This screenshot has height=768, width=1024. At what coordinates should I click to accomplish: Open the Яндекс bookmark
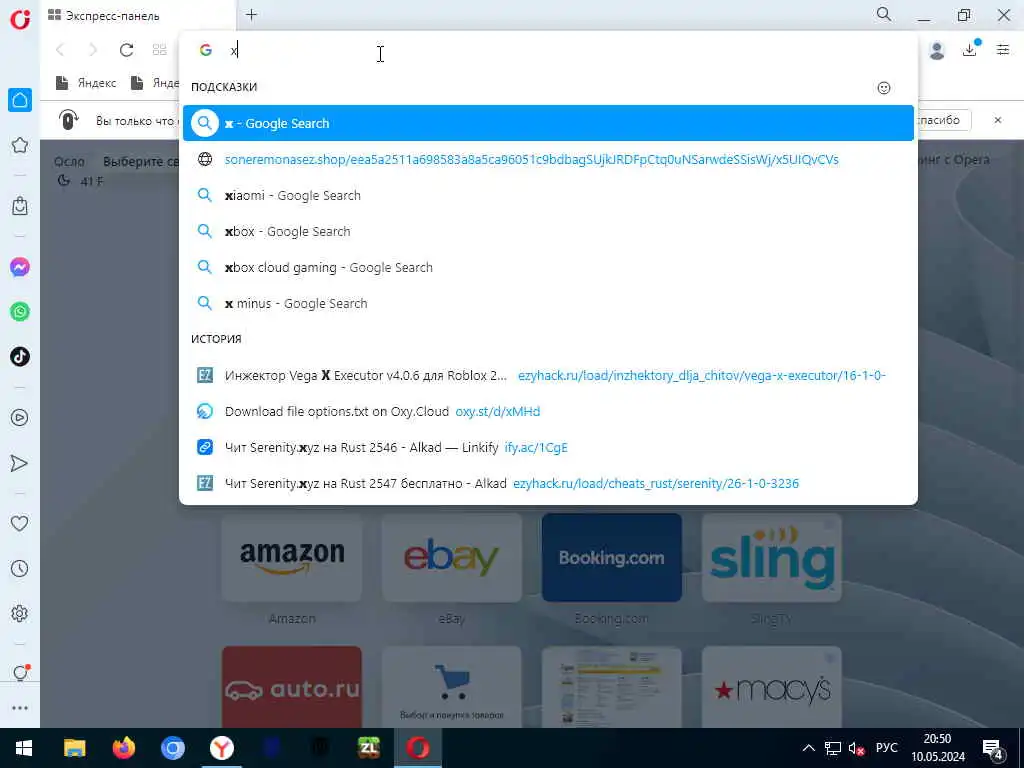pyautogui.click(x=86, y=83)
